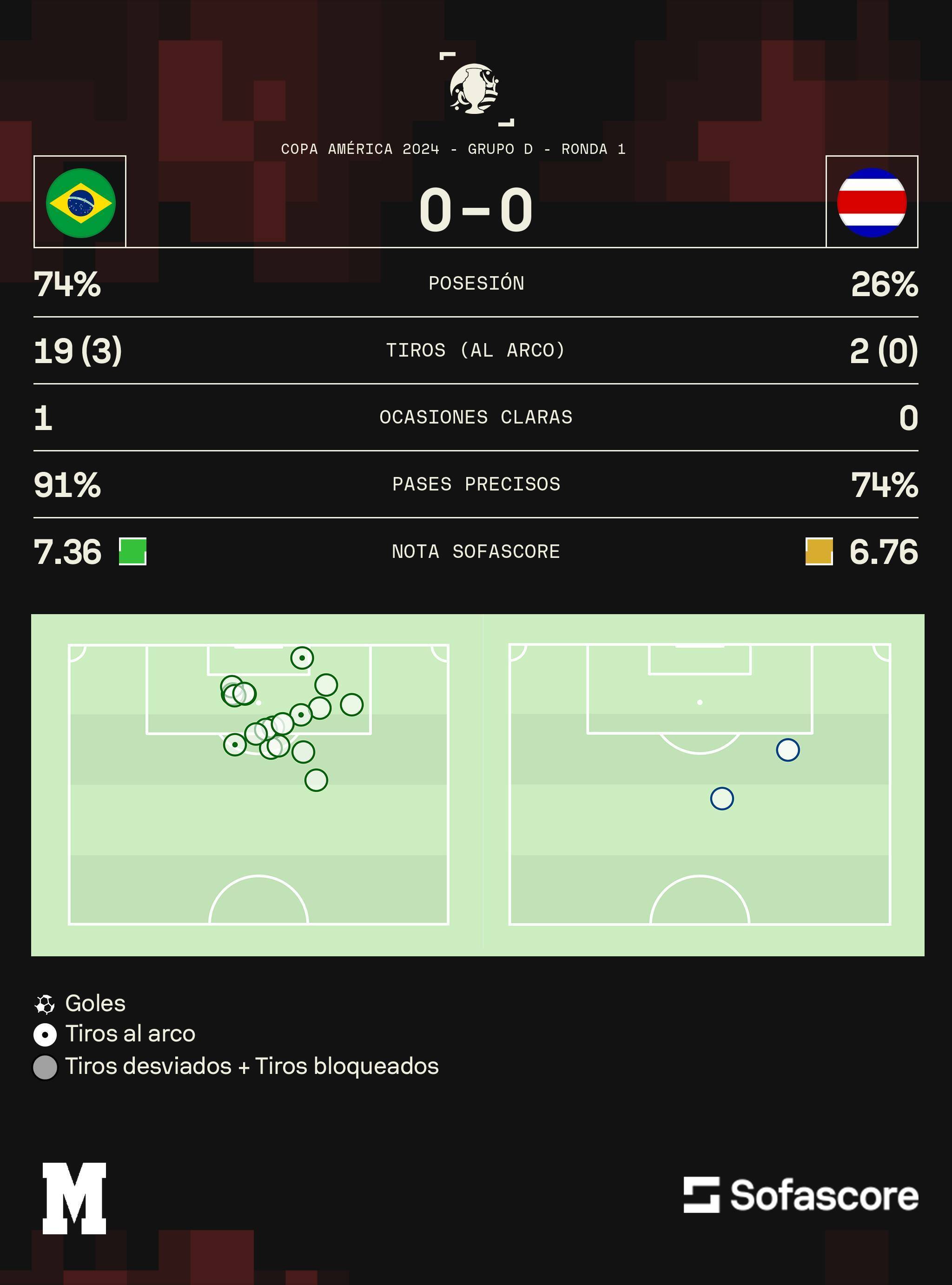Click the POSESIÓN stat label
Image resolution: width=952 pixels, height=1285 pixels.
(x=476, y=284)
